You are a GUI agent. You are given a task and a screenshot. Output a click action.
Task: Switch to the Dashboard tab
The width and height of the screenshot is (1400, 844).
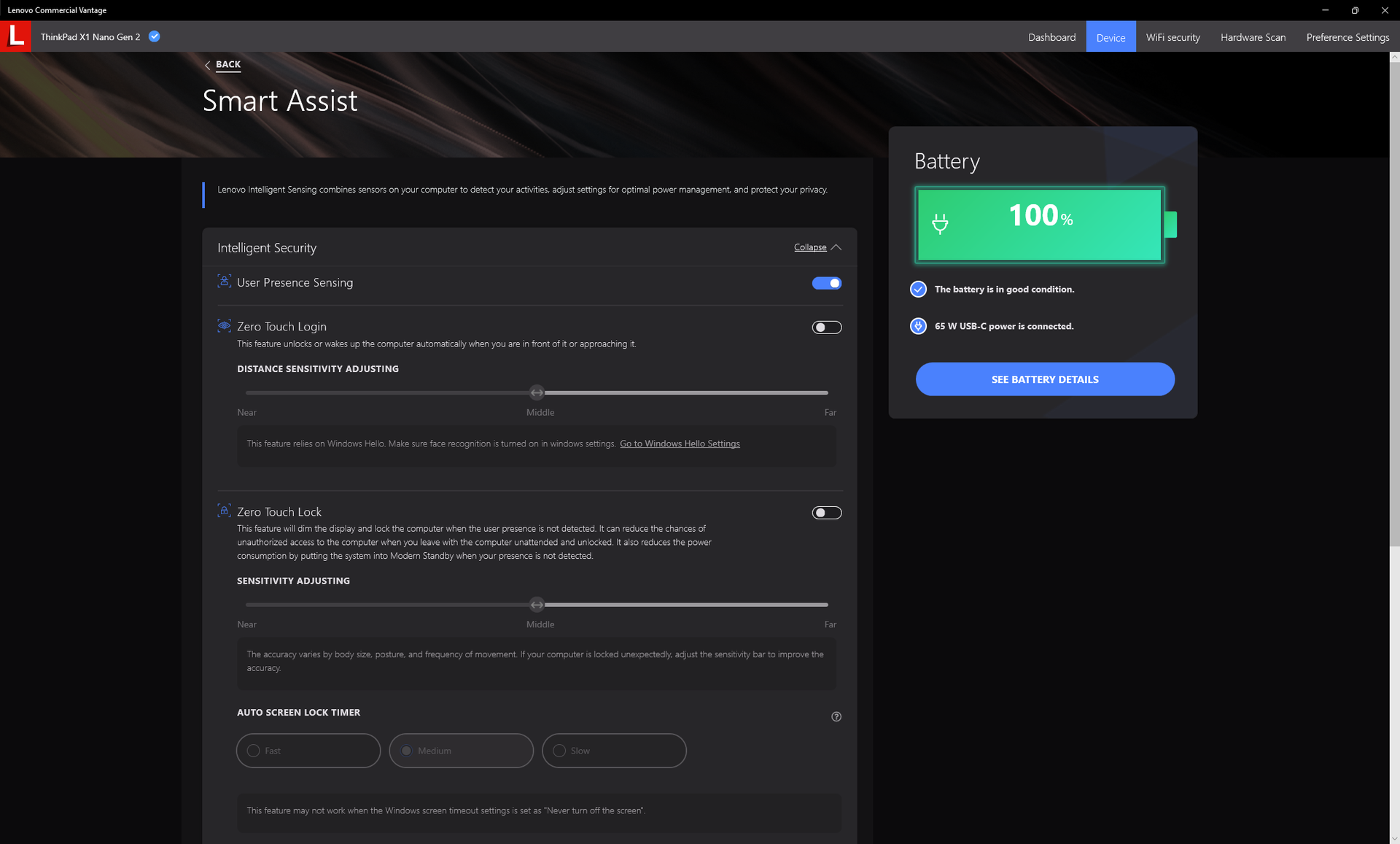[x=1051, y=37]
